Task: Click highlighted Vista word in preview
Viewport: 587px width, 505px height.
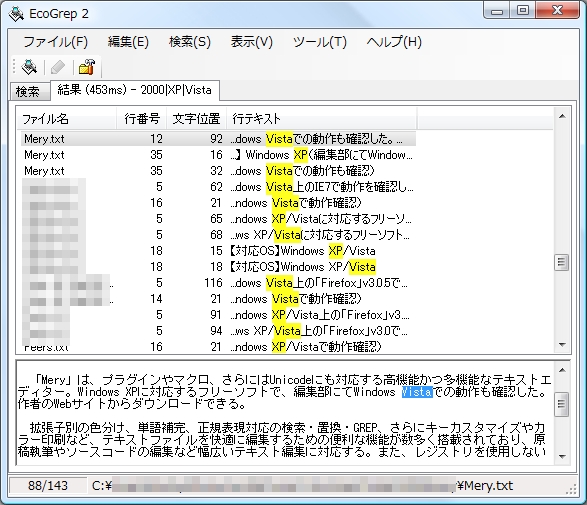Action: click(417, 392)
